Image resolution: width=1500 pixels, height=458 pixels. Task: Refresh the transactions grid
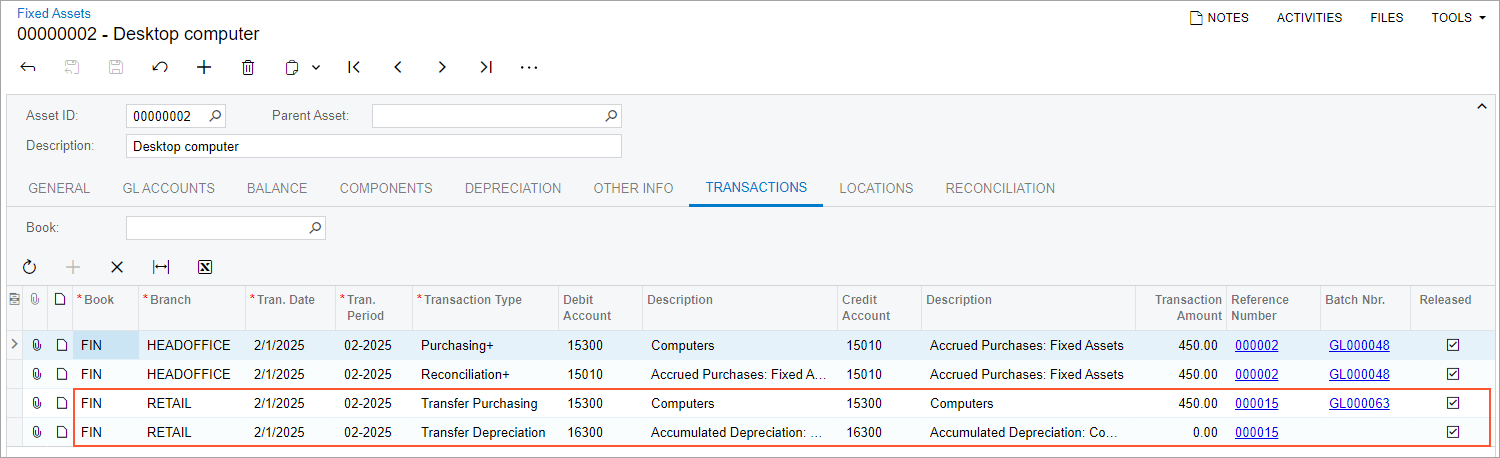point(29,267)
